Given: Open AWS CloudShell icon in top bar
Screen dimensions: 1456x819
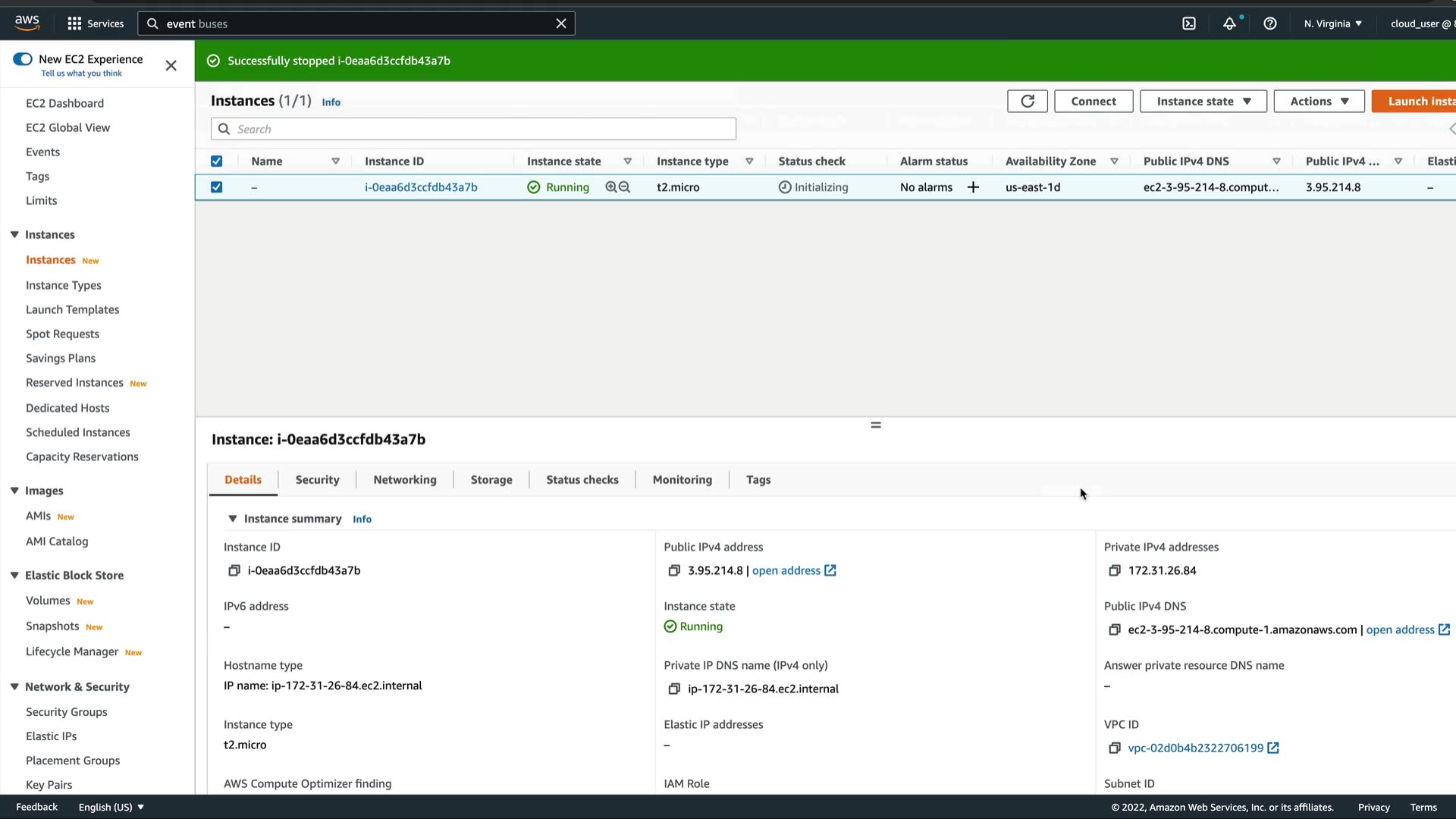Looking at the screenshot, I should 1189,24.
